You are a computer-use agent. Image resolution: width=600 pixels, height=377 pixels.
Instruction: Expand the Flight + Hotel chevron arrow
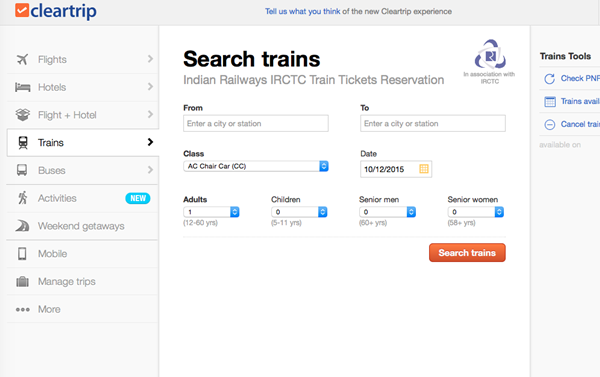(150, 114)
